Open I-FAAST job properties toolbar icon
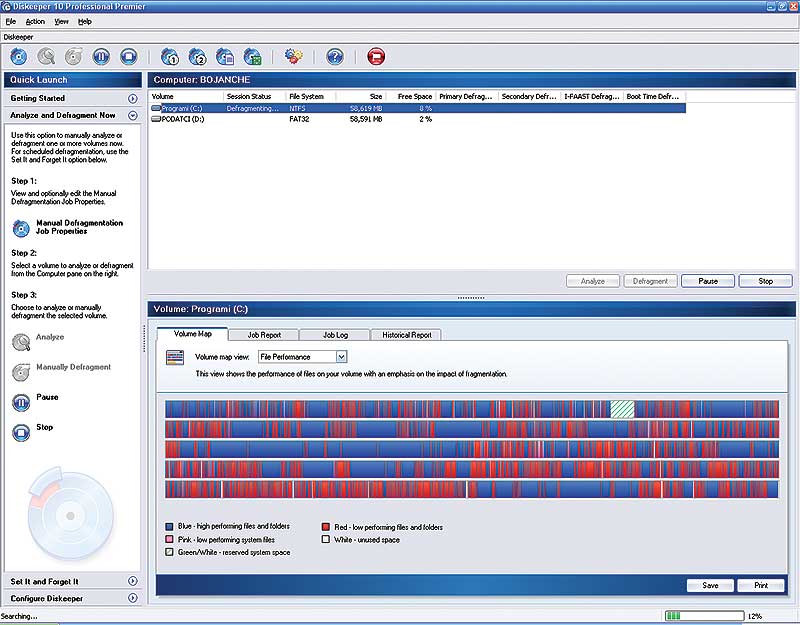 (224, 57)
